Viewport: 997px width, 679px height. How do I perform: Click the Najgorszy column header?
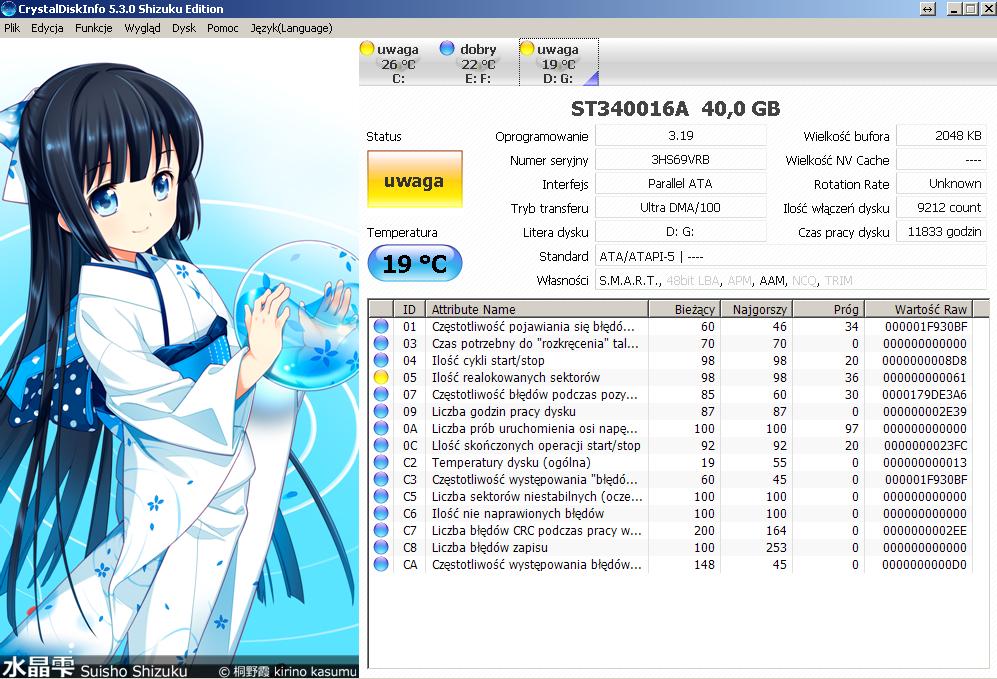(756, 309)
